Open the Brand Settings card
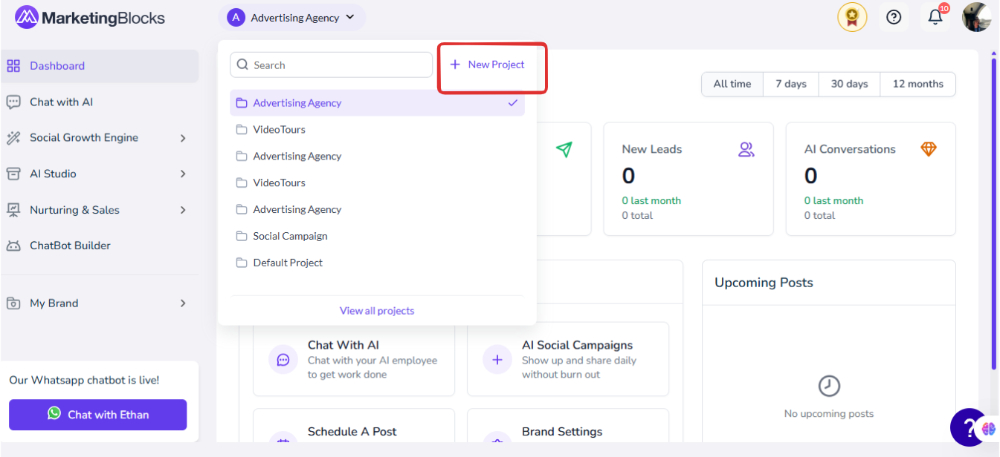 (x=568, y=426)
